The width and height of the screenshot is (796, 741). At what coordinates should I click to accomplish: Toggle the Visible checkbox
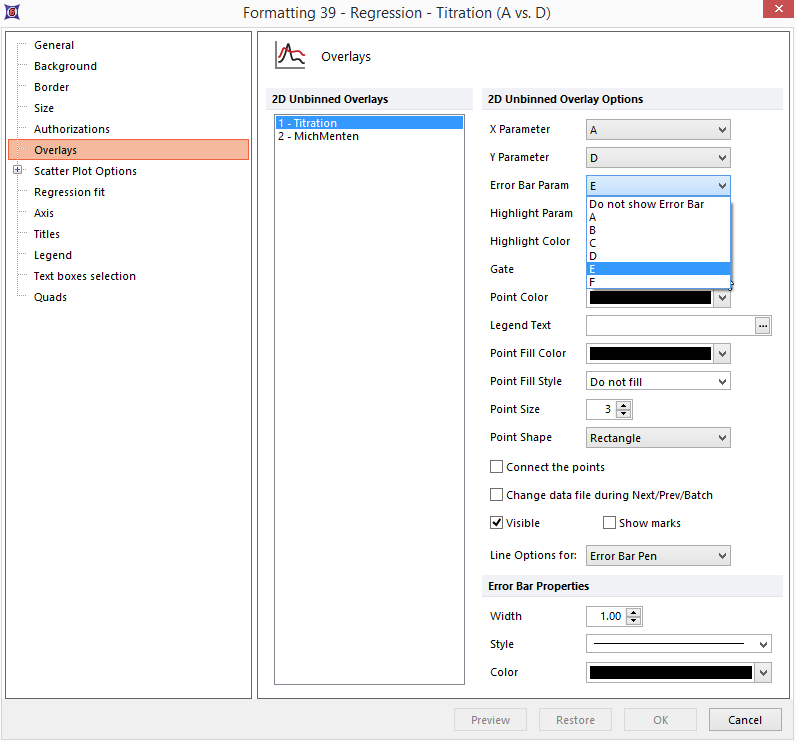pyautogui.click(x=497, y=523)
